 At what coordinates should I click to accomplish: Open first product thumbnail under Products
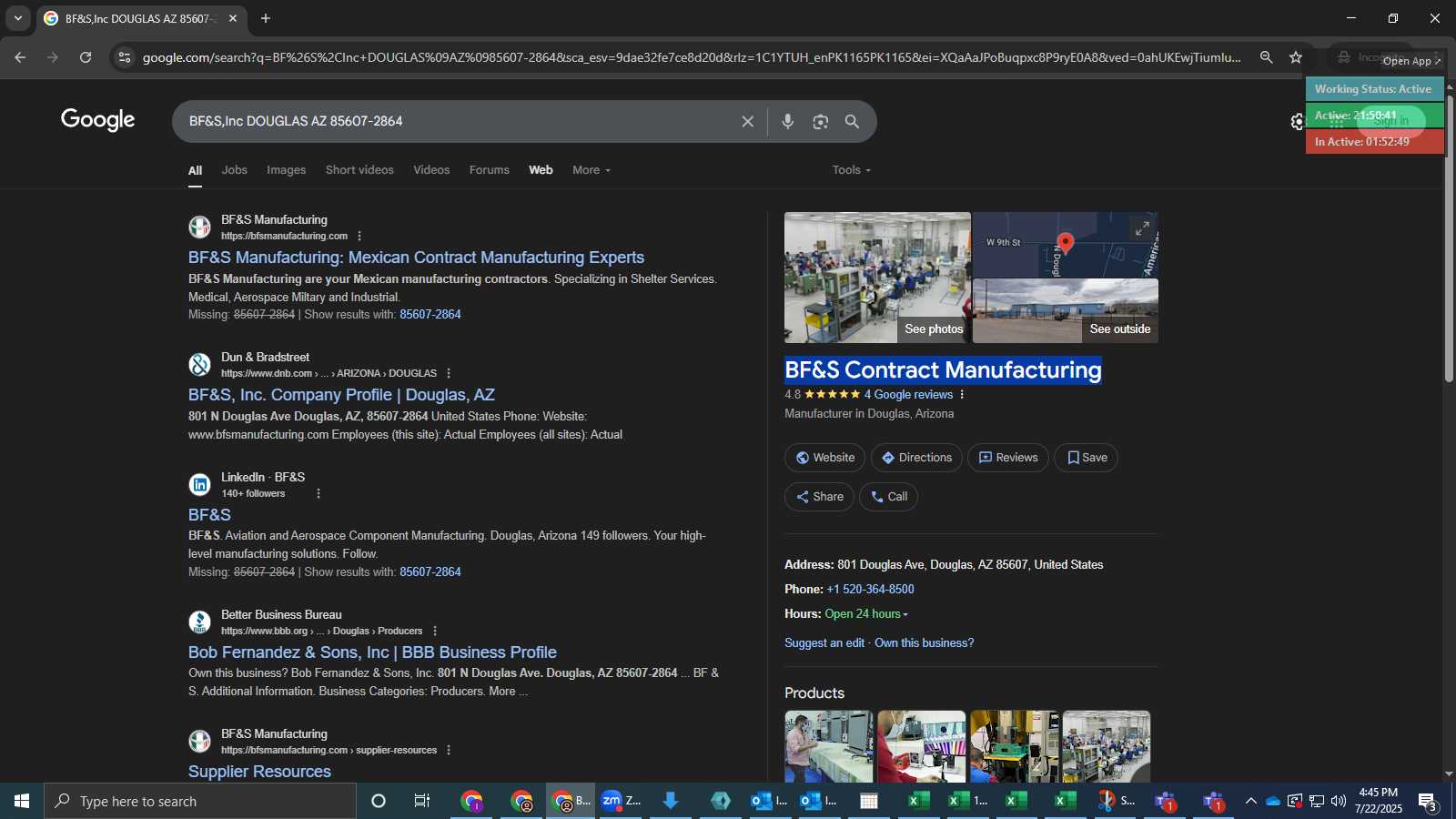(829, 746)
